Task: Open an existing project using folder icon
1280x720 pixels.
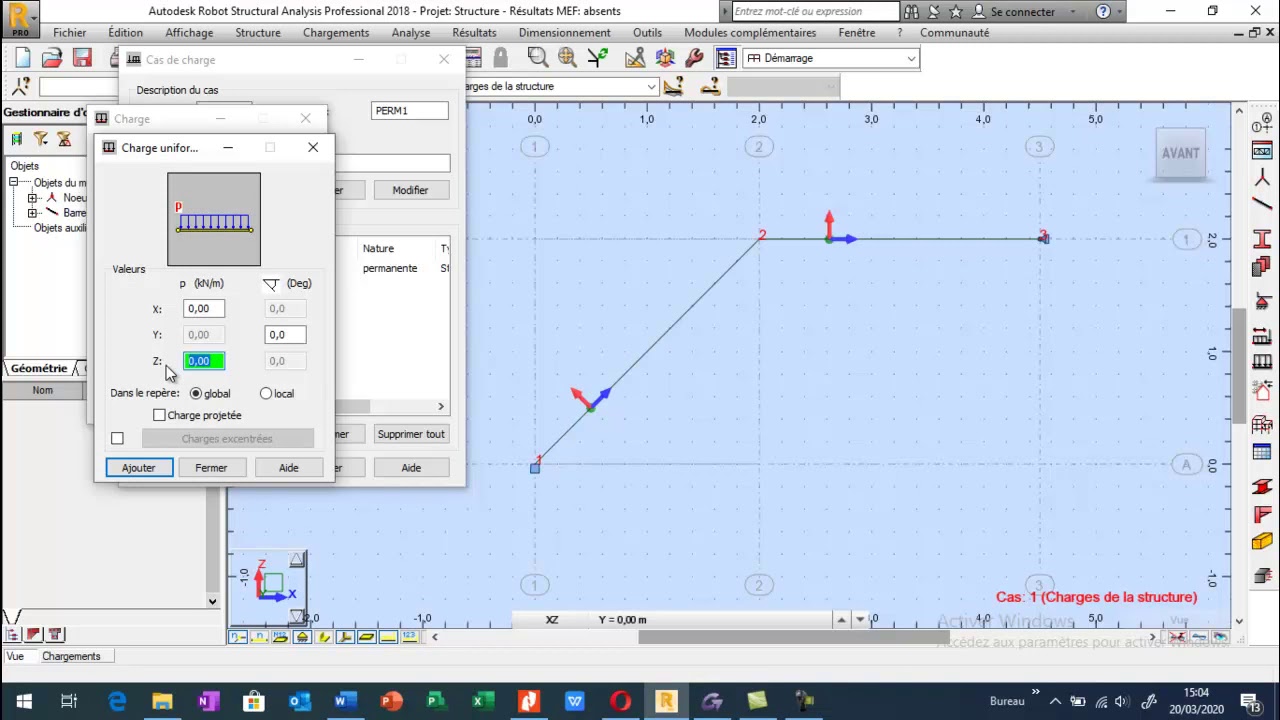Action: tap(52, 59)
